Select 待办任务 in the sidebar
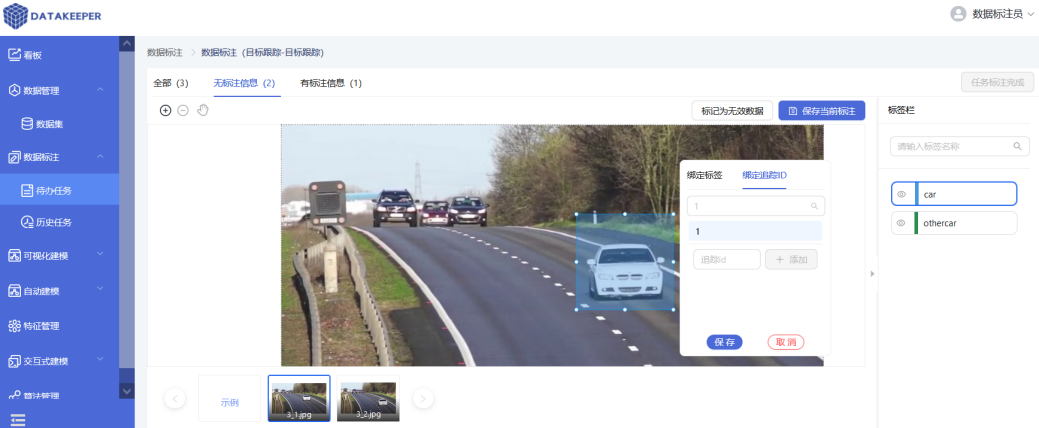This screenshot has height=428, width=1039. [60, 191]
